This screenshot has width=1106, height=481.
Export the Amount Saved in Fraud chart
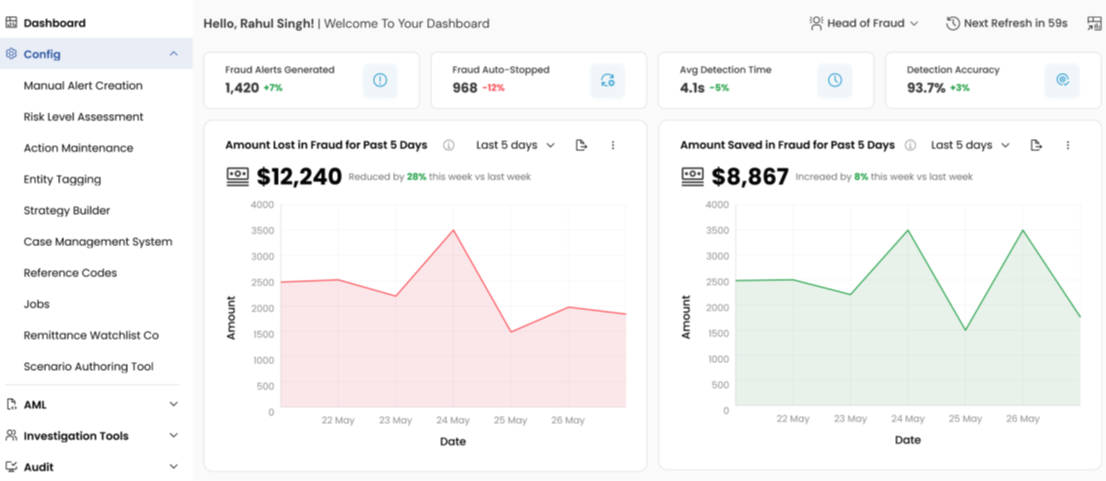pos(1036,145)
